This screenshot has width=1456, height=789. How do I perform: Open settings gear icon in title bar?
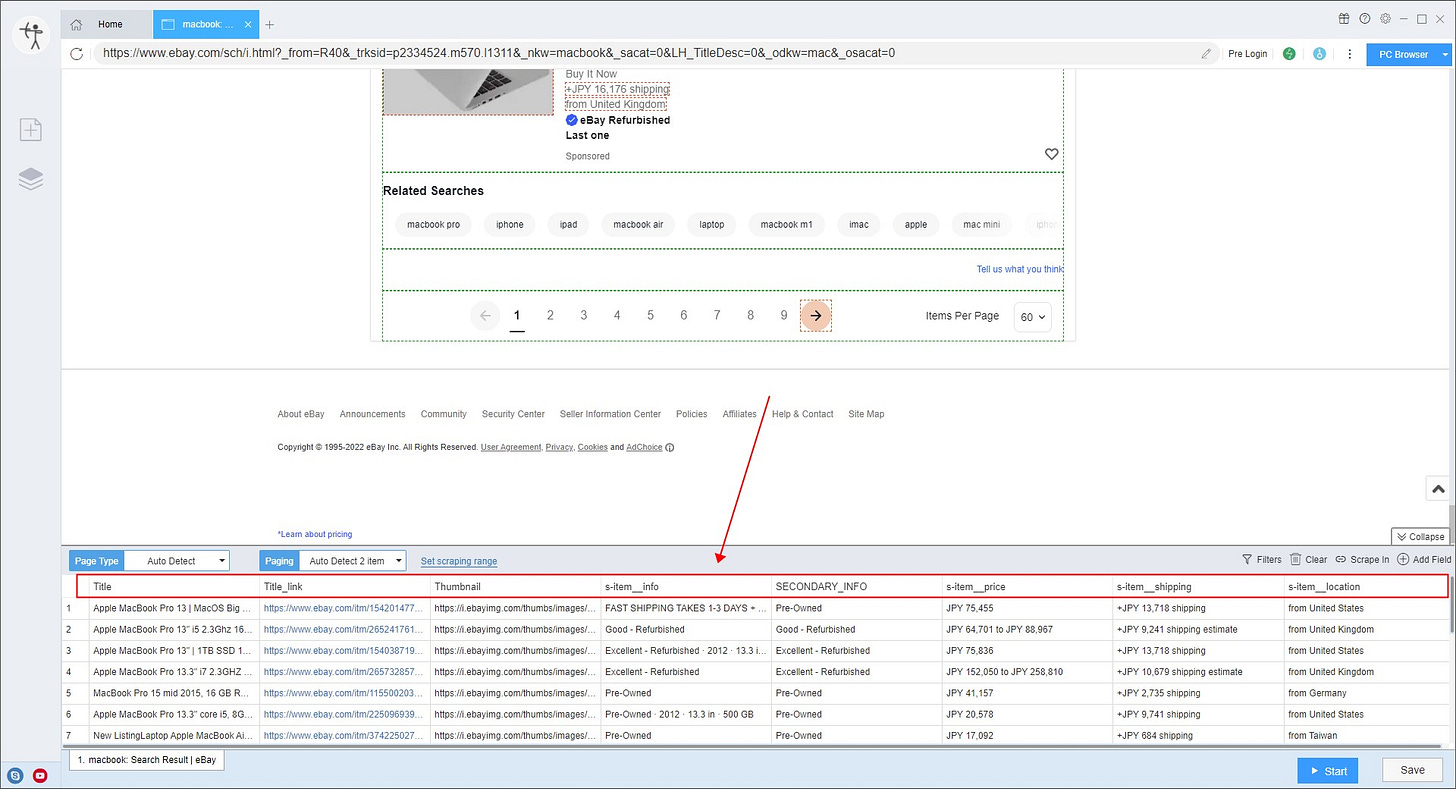1385,18
